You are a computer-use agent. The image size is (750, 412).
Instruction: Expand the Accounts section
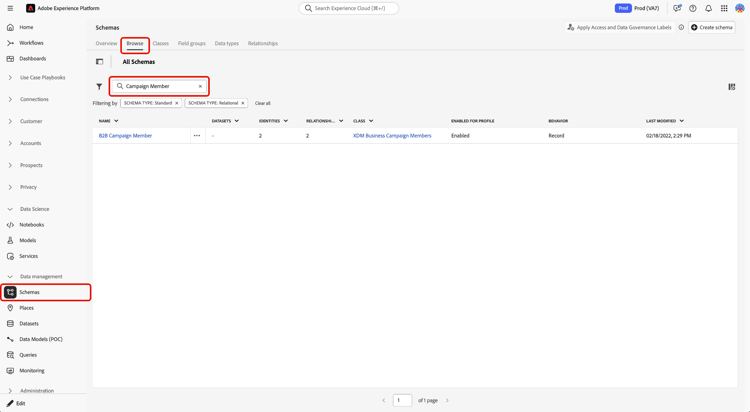[10, 144]
